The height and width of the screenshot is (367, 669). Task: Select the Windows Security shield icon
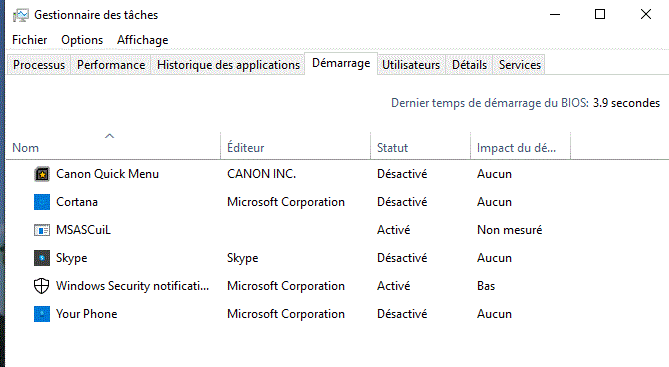pos(41,286)
